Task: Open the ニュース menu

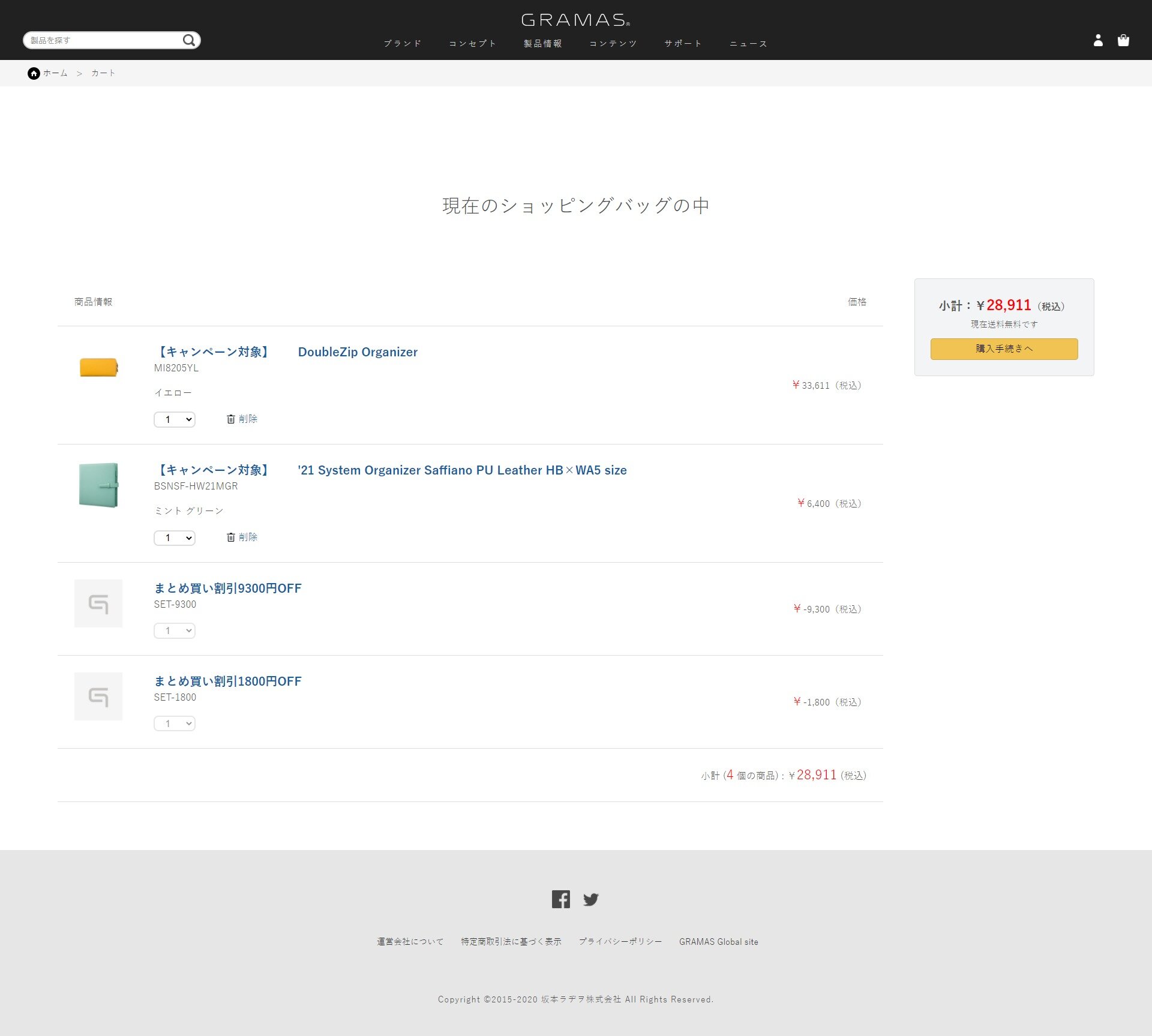Action: pos(748,43)
